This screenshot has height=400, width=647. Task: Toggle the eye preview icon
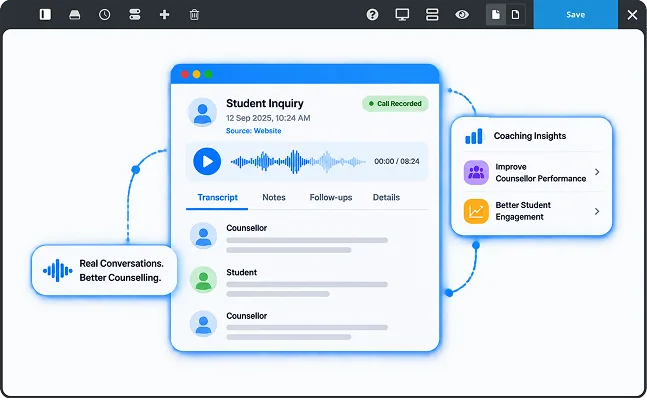(462, 15)
